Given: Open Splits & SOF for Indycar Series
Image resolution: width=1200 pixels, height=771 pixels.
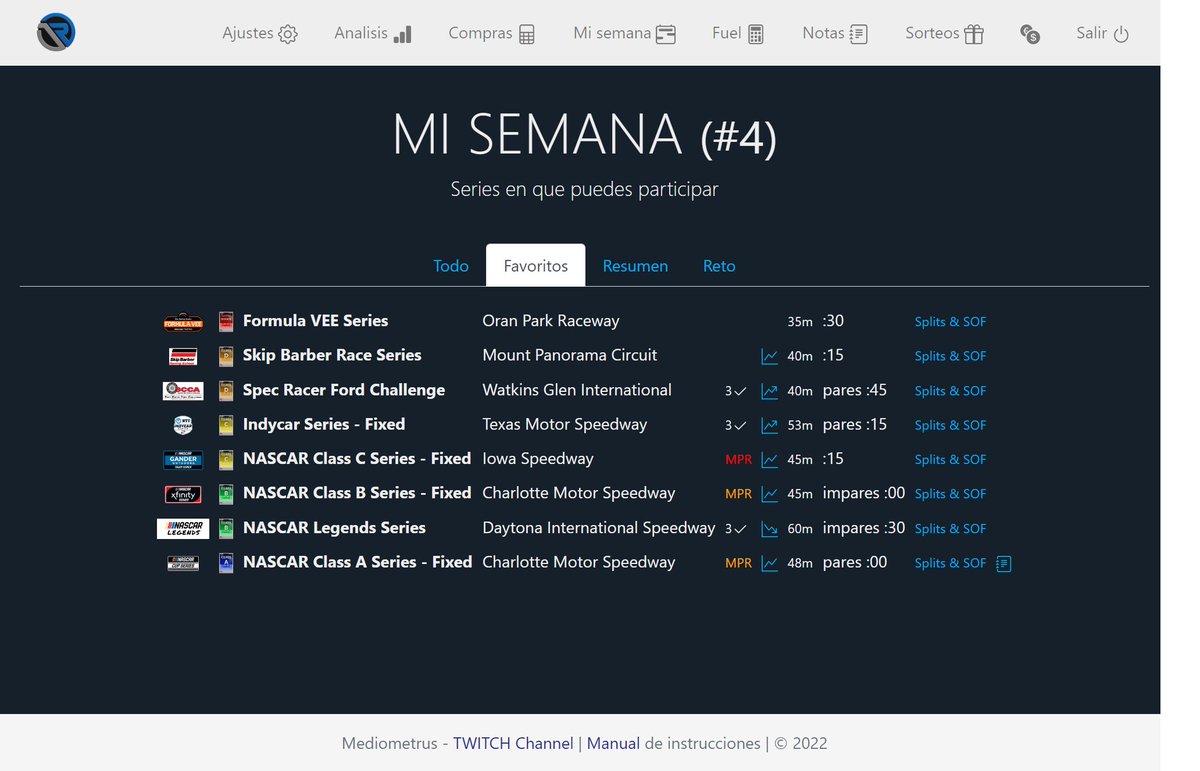Looking at the screenshot, I should click(x=950, y=425).
